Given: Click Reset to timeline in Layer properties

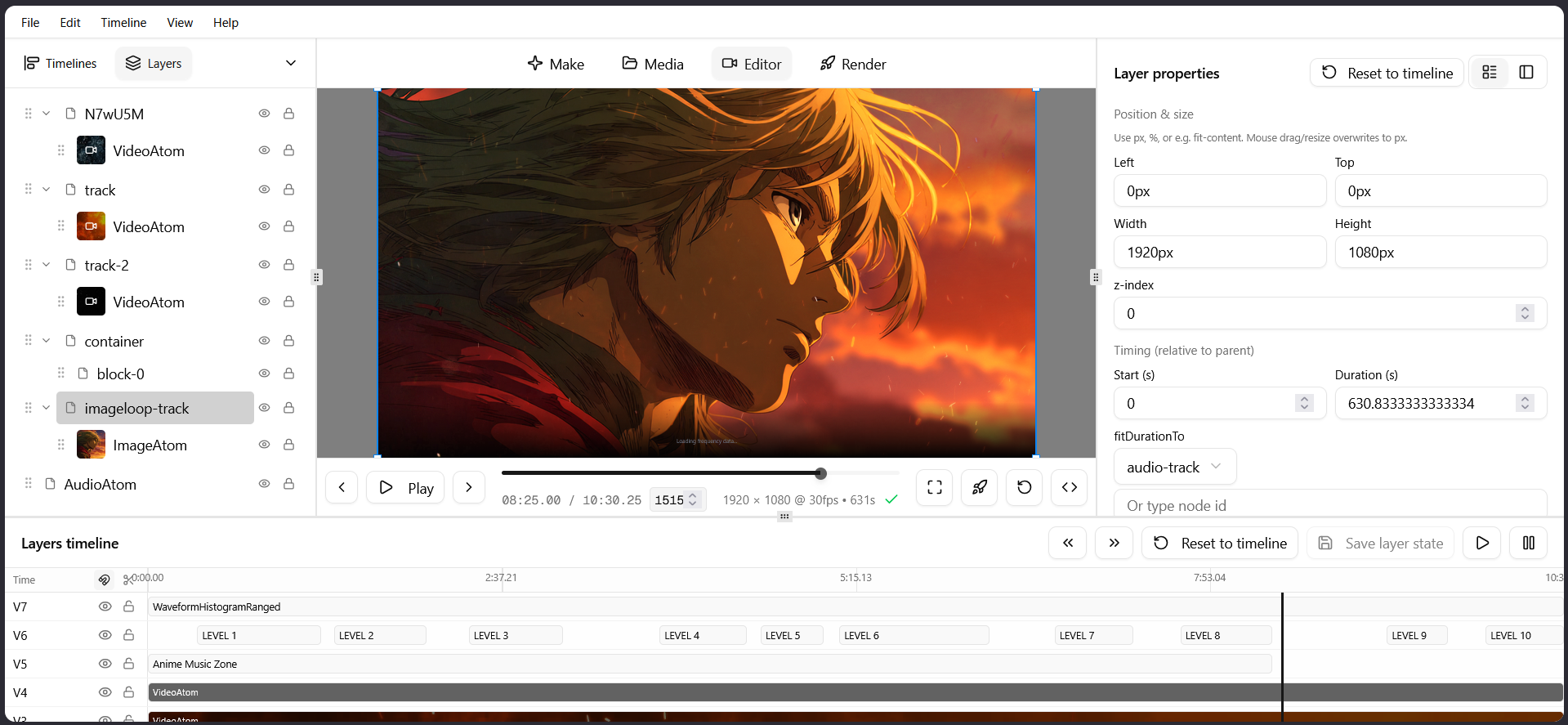Looking at the screenshot, I should point(1387,73).
